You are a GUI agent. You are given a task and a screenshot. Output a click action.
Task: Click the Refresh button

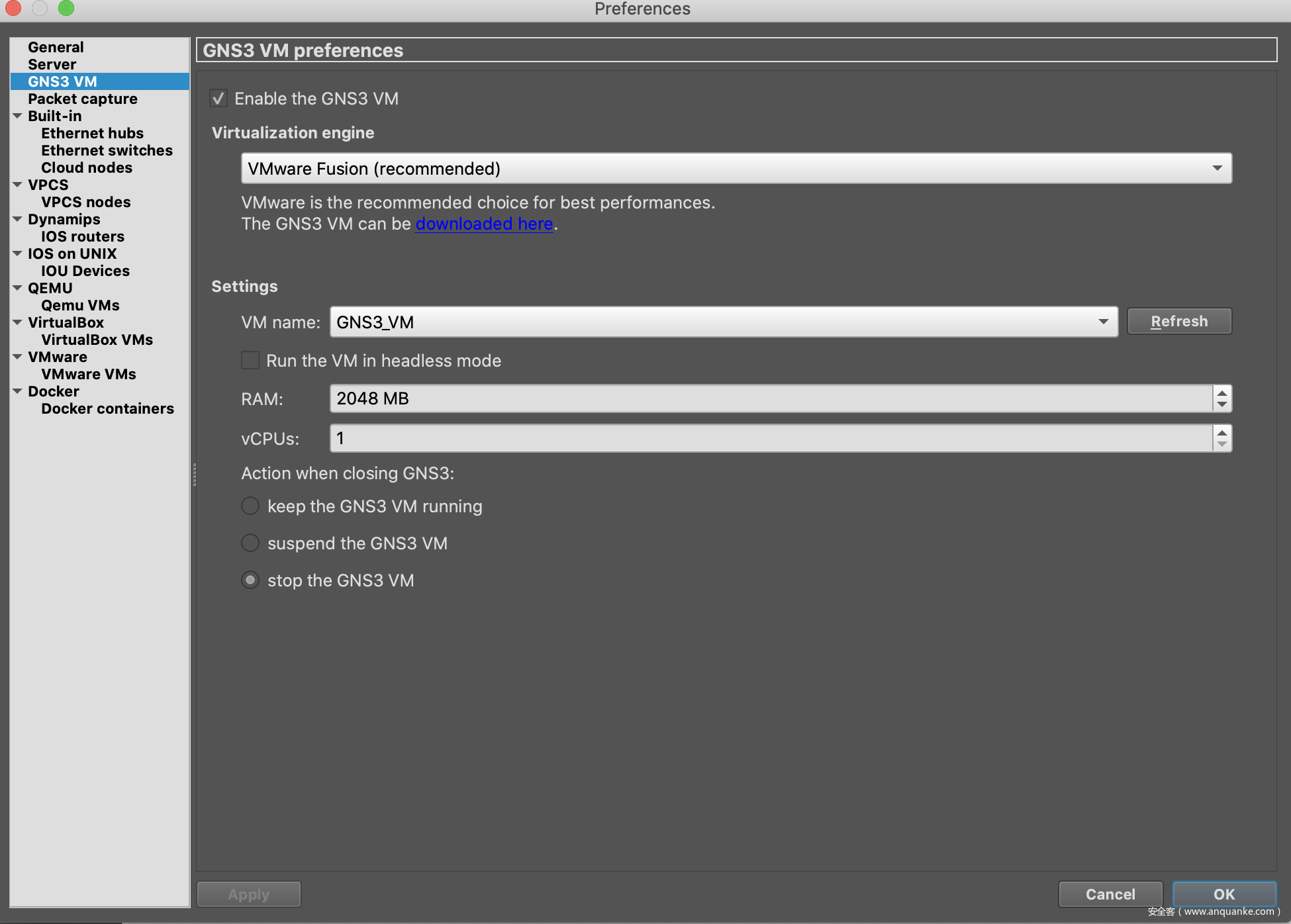tap(1178, 322)
